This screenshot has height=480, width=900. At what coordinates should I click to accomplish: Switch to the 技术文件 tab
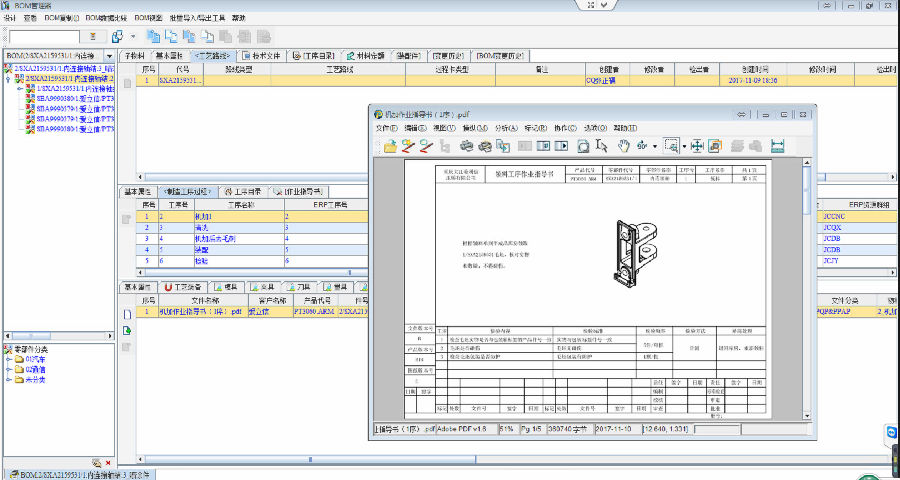(264, 55)
